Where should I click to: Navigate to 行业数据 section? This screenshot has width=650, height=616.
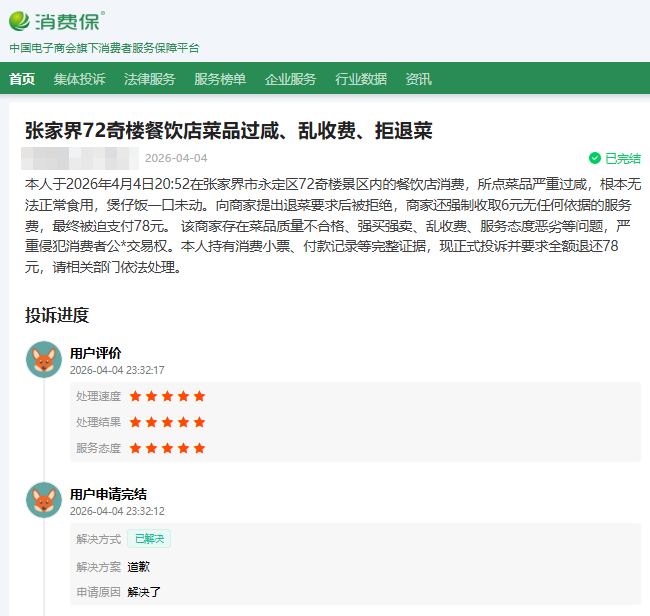(361, 79)
